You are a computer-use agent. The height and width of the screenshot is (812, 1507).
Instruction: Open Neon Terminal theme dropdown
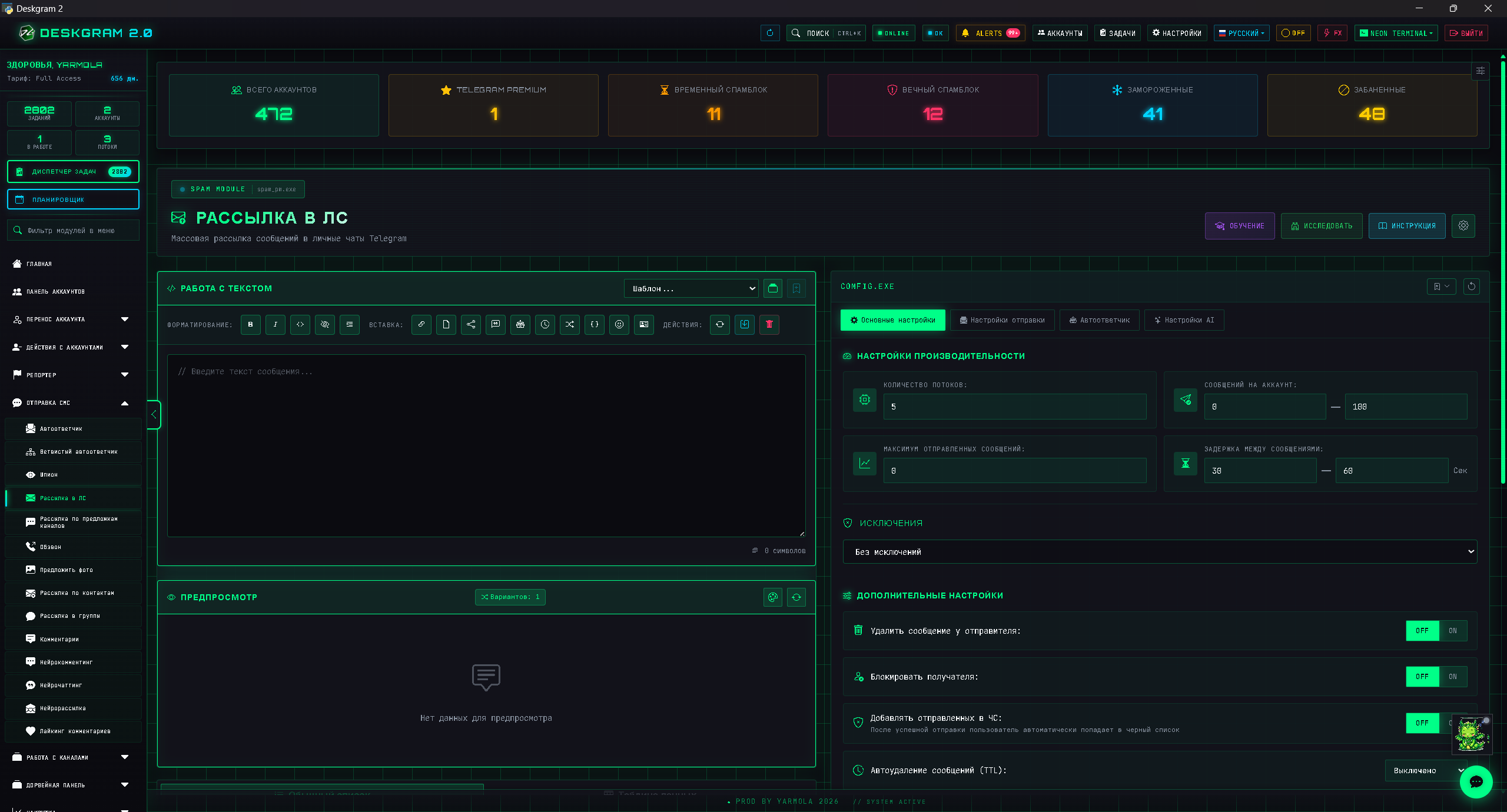(1396, 34)
